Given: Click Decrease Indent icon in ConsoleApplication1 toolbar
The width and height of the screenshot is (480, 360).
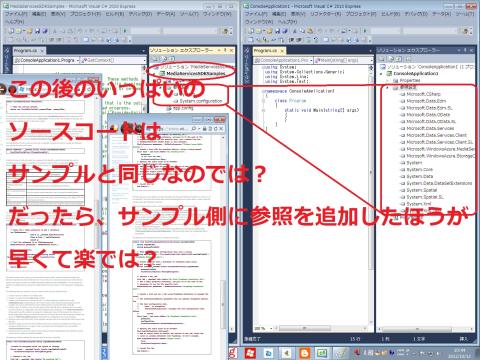Looking at the screenshot, I should pyautogui.click(x=292, y=39).
